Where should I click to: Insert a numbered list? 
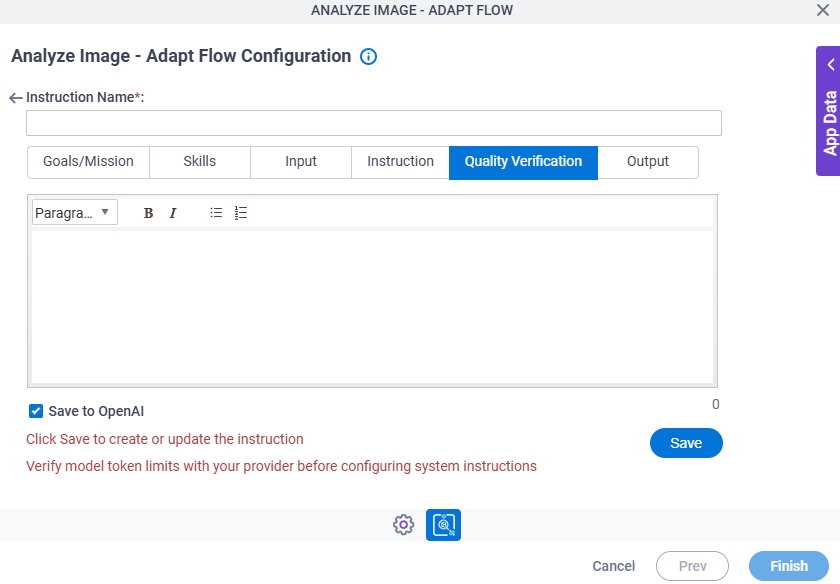(241, 213)
